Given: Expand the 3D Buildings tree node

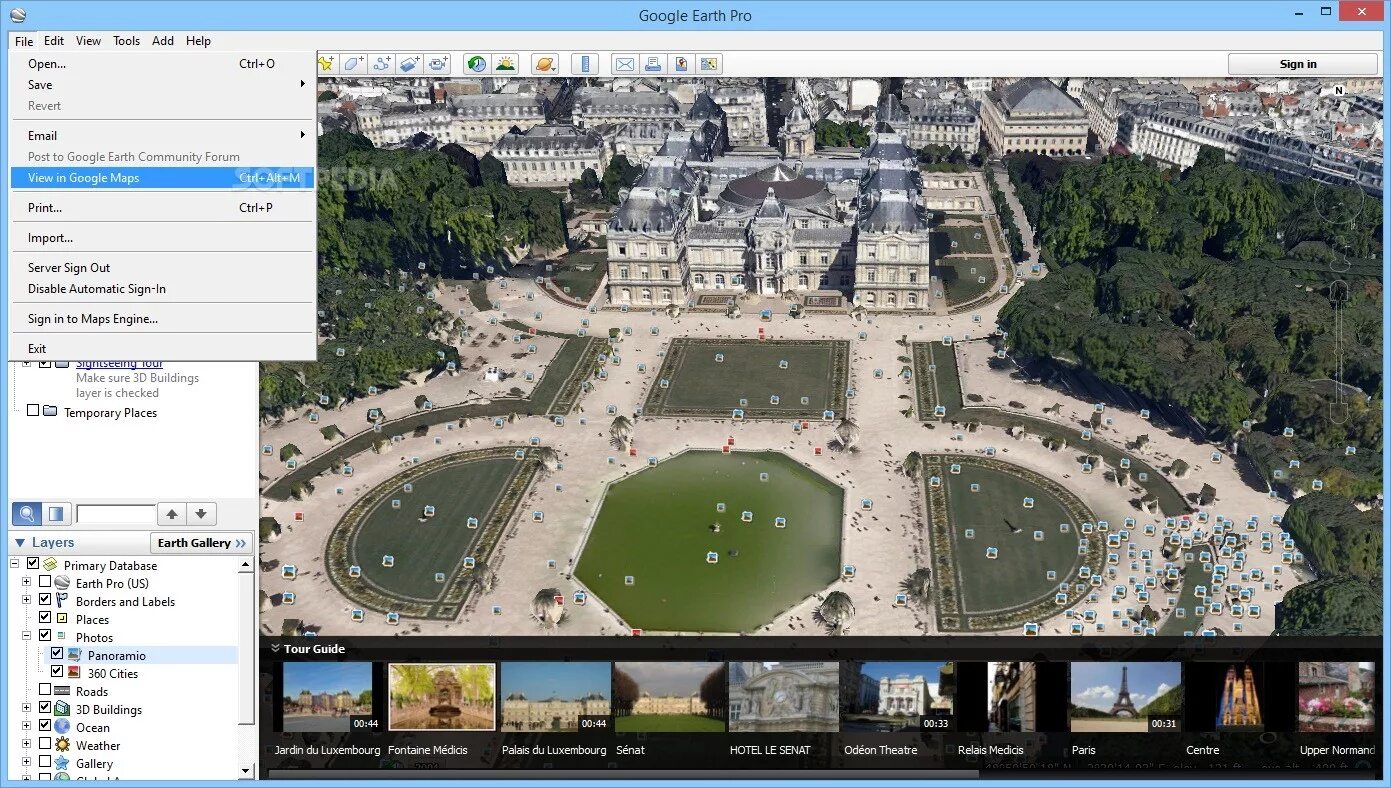Looking at the screenshot, I should pyautogui.click(x=27, y=709).
